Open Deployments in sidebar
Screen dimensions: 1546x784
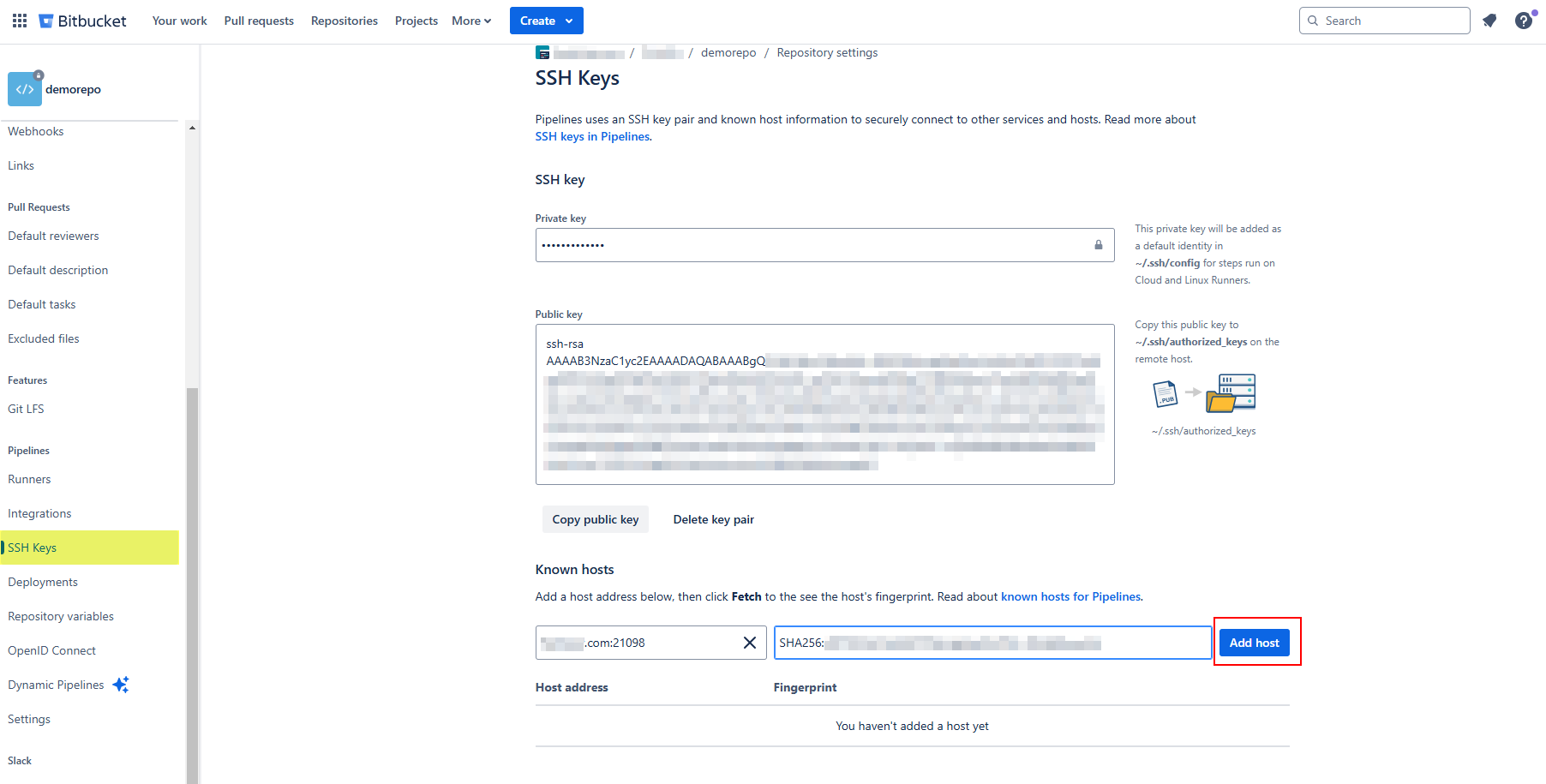(43, 582)
